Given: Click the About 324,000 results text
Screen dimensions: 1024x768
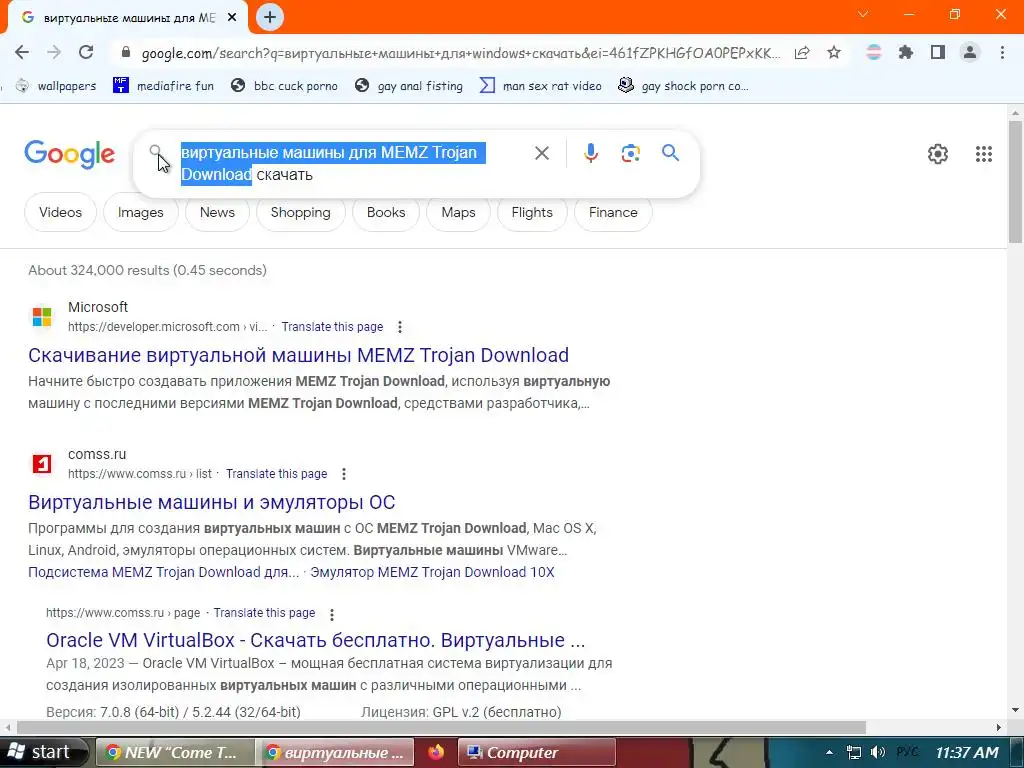Looking at the screenshot, I should 148,270.
